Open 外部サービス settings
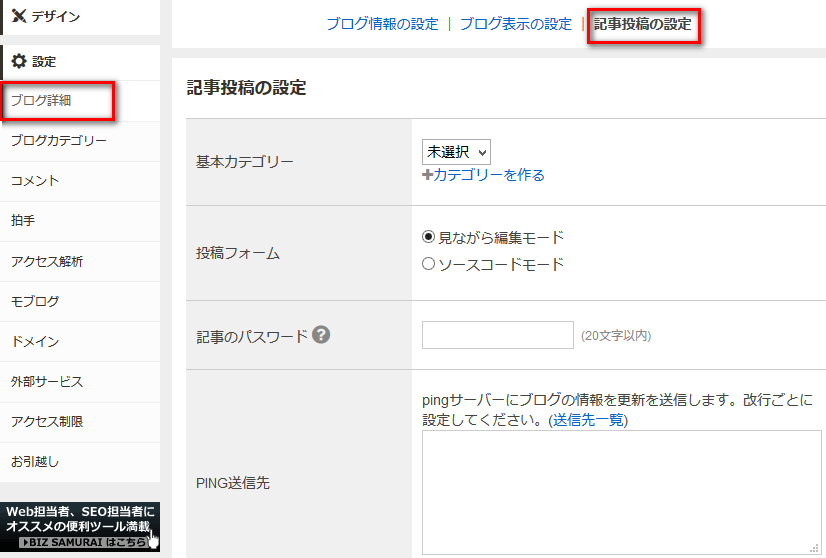Image resolution: width=826 pixels, height=558 pixels. click(x=80, y=381)
